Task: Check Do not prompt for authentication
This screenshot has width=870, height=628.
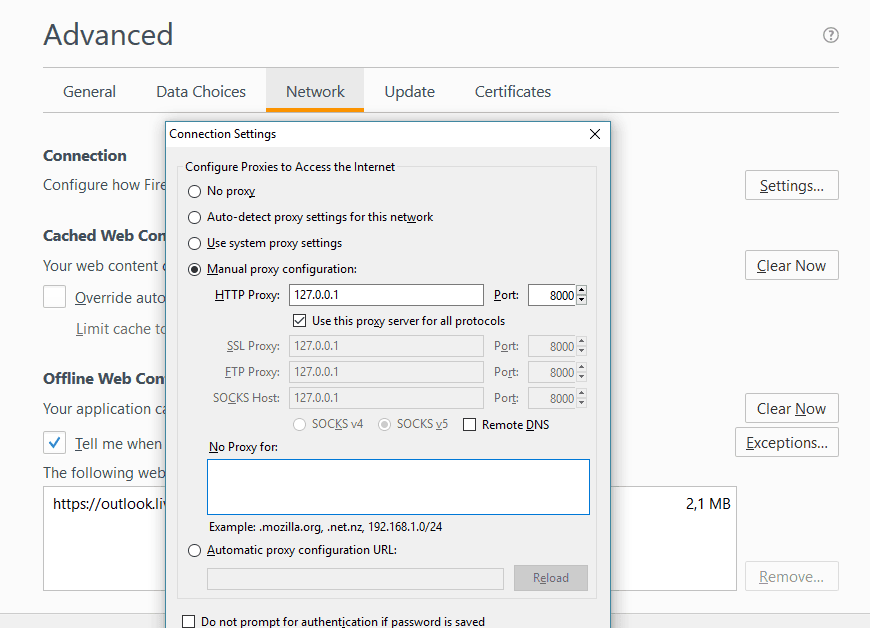Action: pyautogui.click(x=189, y=622)
